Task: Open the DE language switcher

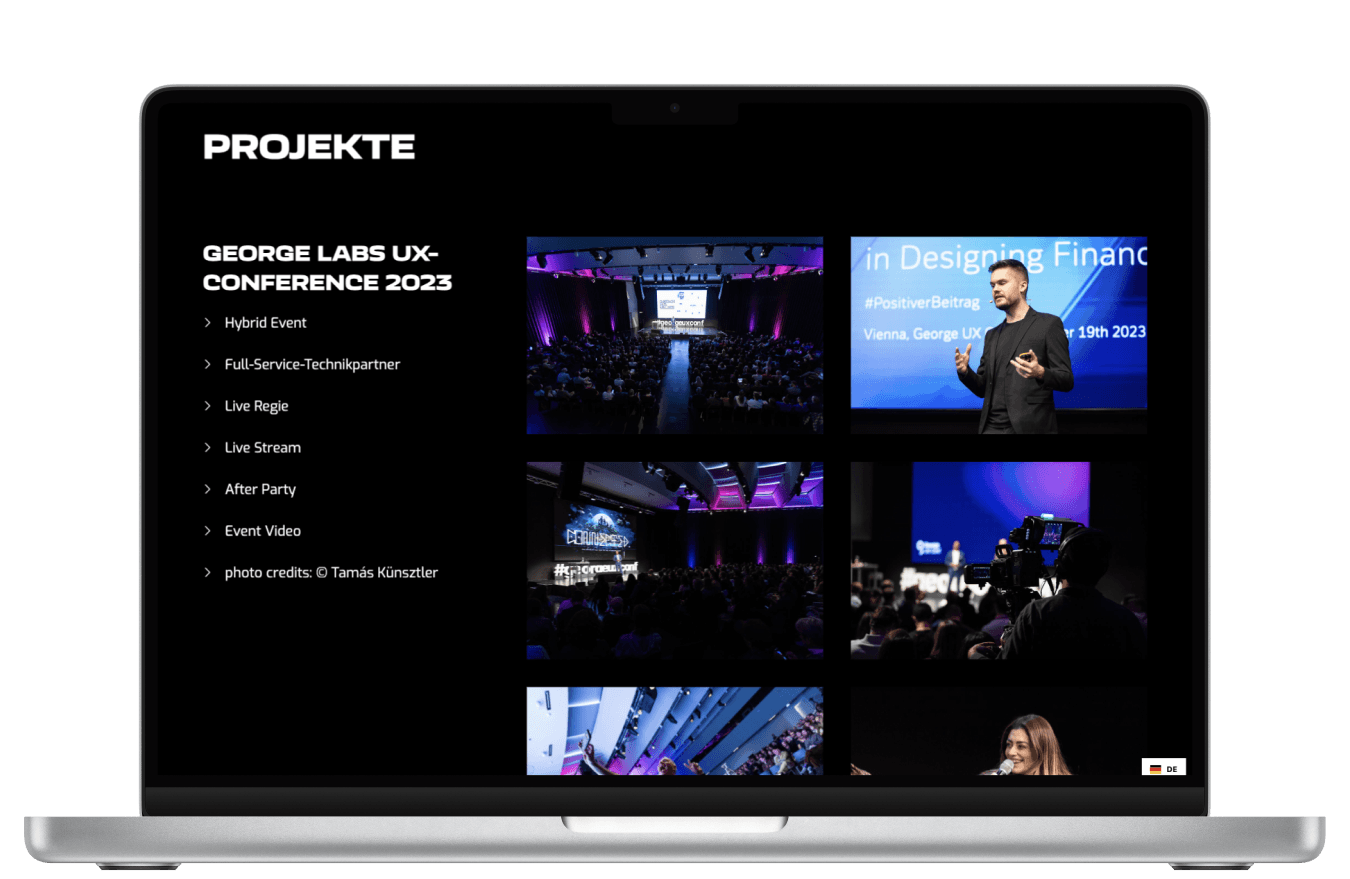Action: point(1164,768)
